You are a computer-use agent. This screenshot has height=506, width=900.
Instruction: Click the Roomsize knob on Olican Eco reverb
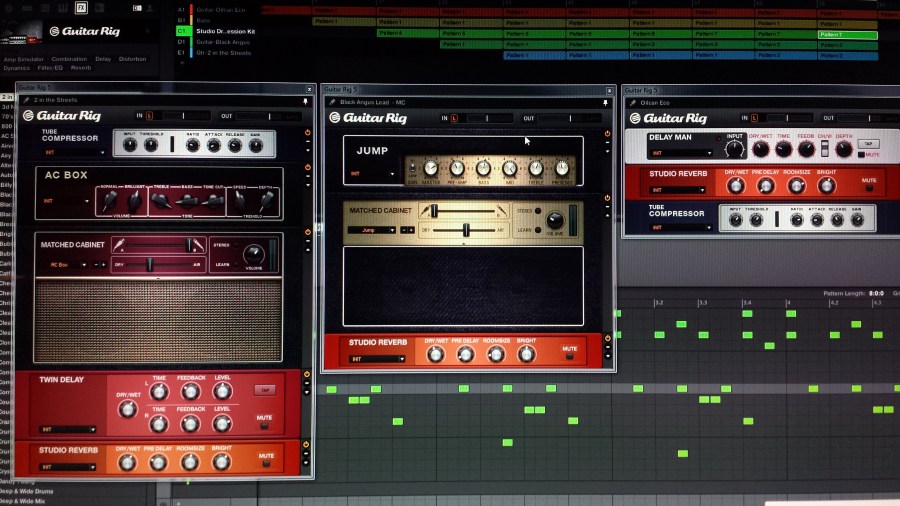click(797, 186)
